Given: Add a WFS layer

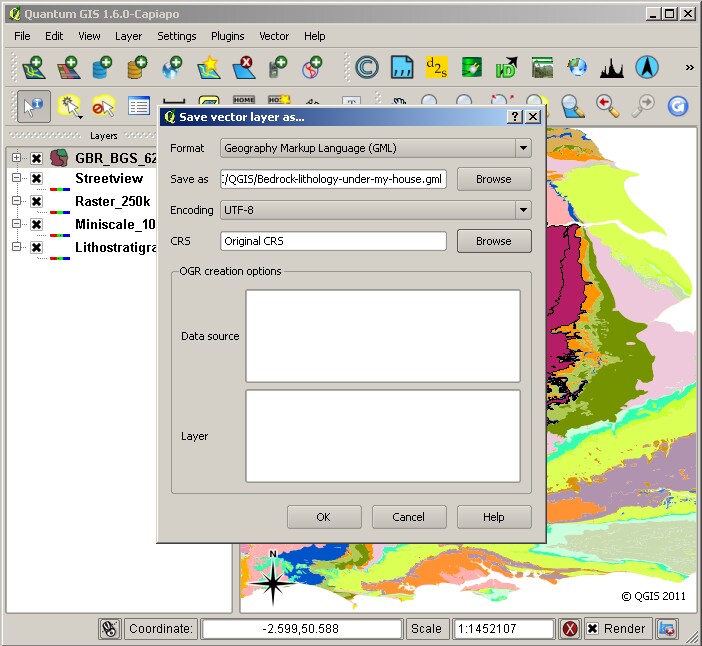Looking at the screenshot, I should [x=312, y=68].
